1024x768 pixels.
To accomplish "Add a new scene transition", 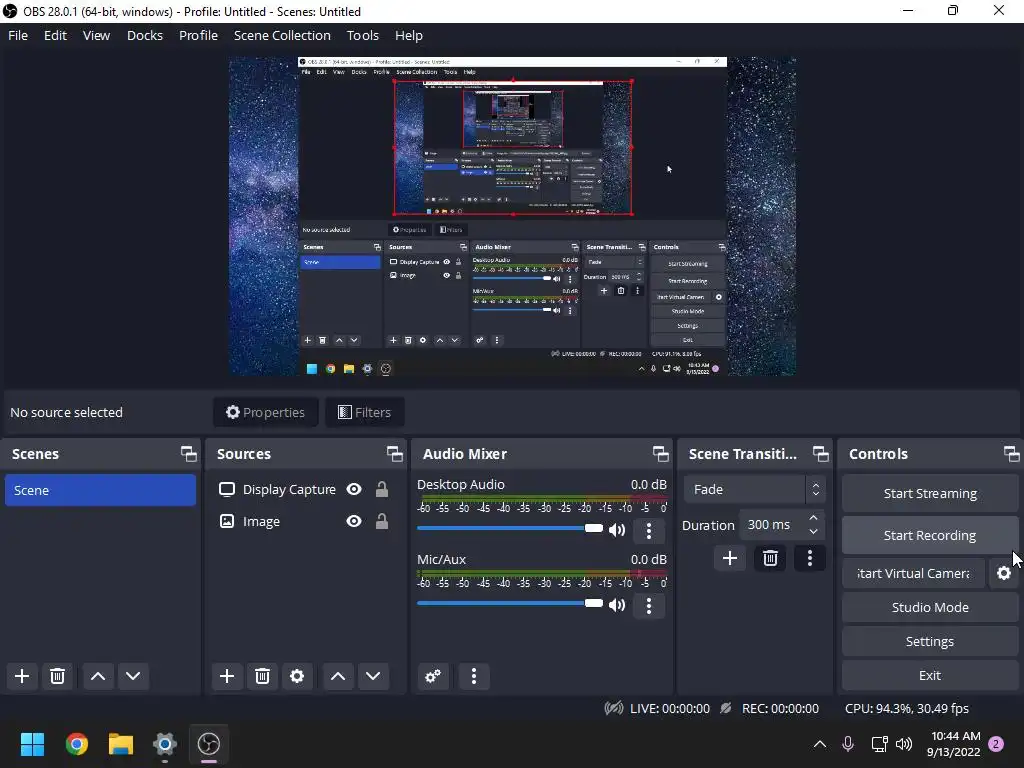I will point(729,558).
